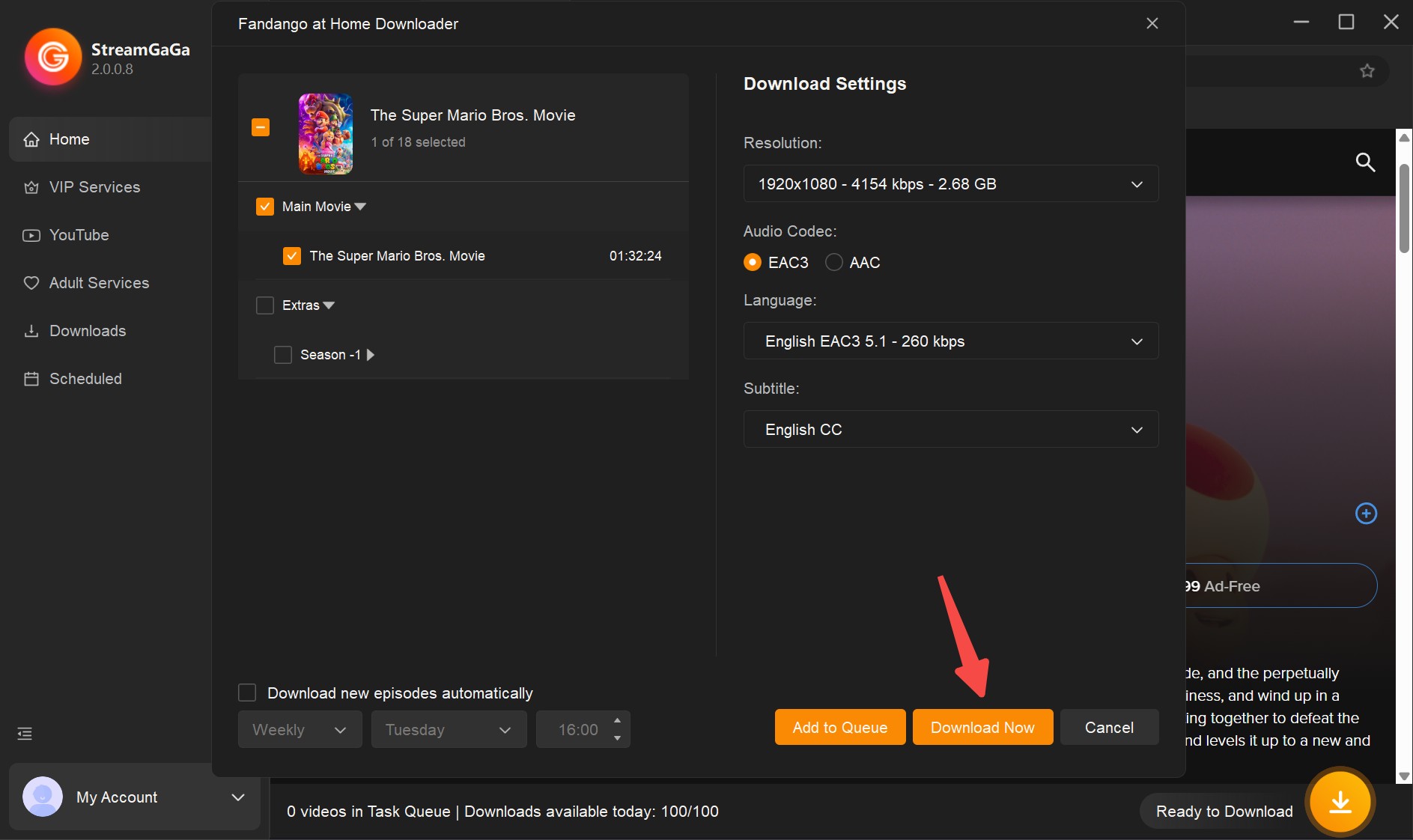Screen dimensions: 1413x840
Task: Click the bookmark star icon in address bar
Action: 1367,71
